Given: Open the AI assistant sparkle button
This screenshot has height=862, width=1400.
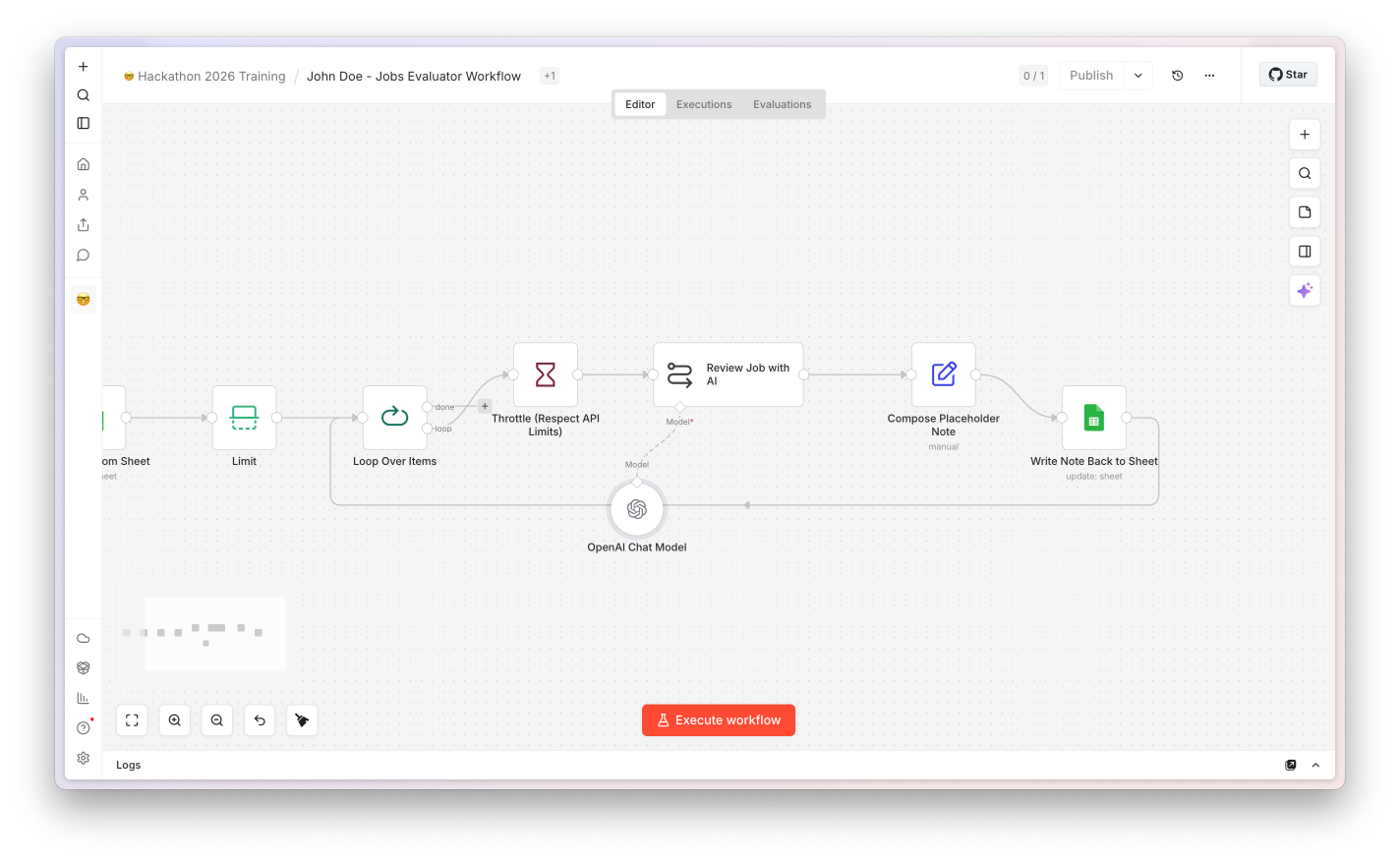Looking at the screenshot, I should click(x=1305, y=291).
